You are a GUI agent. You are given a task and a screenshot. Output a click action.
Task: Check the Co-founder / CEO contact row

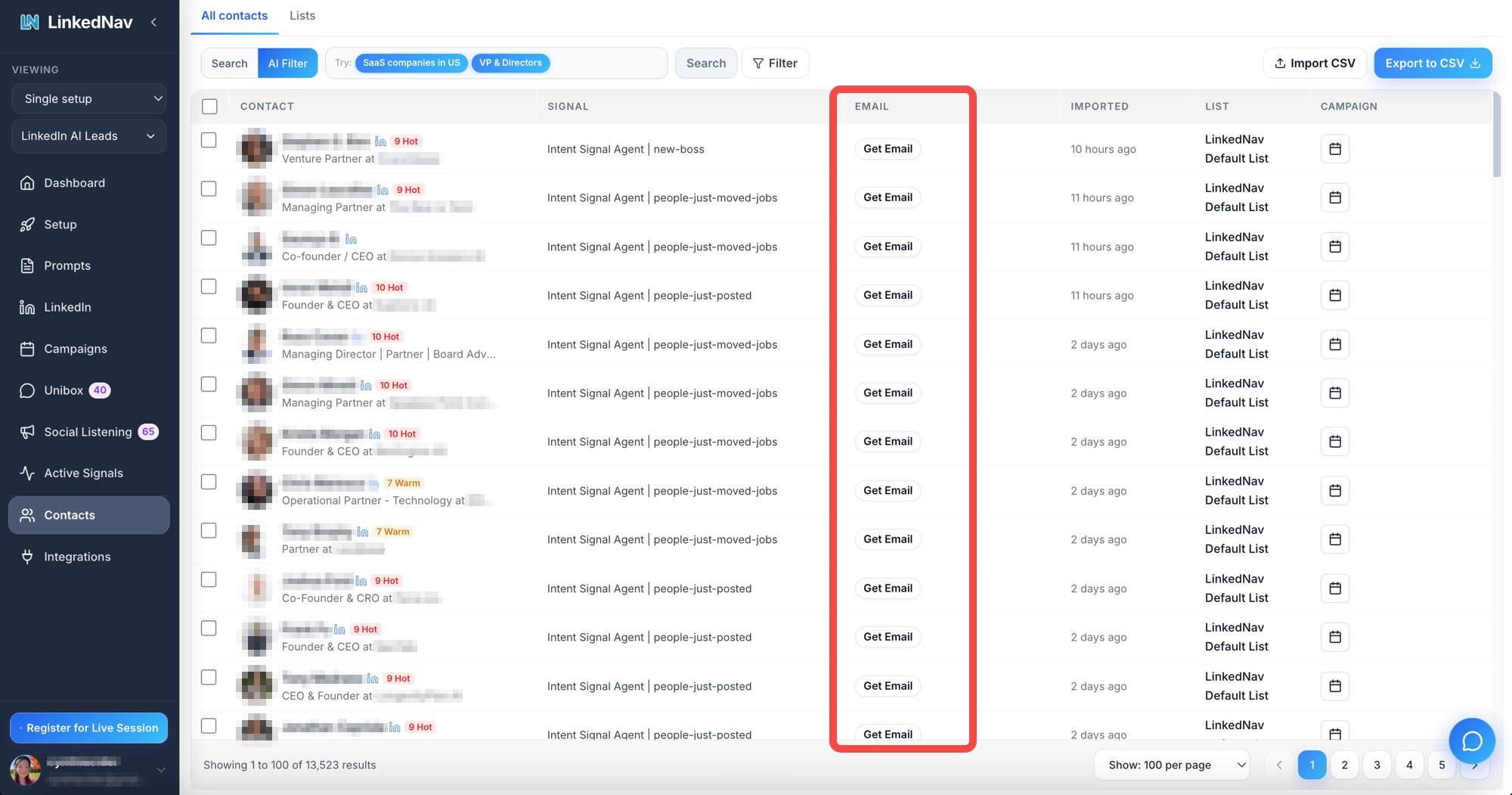(x=209, y=238)
